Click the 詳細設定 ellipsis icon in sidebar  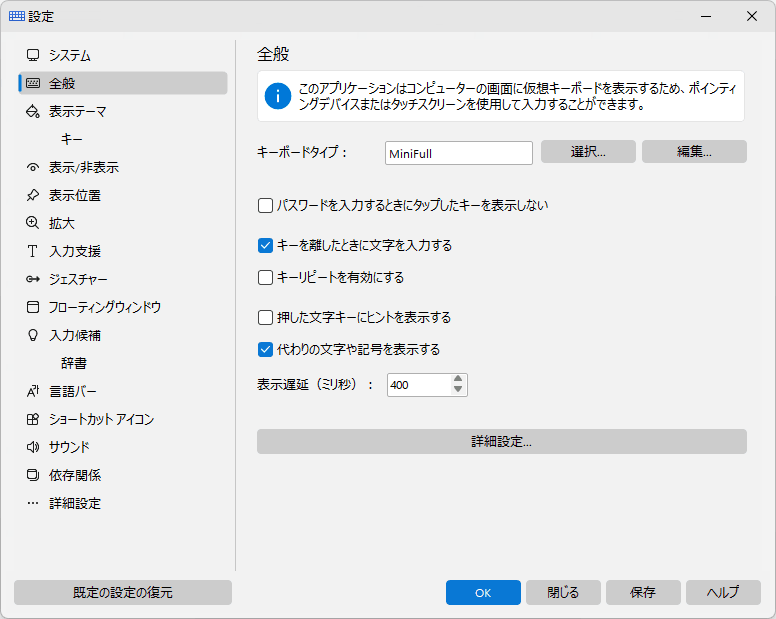point(33,503)
